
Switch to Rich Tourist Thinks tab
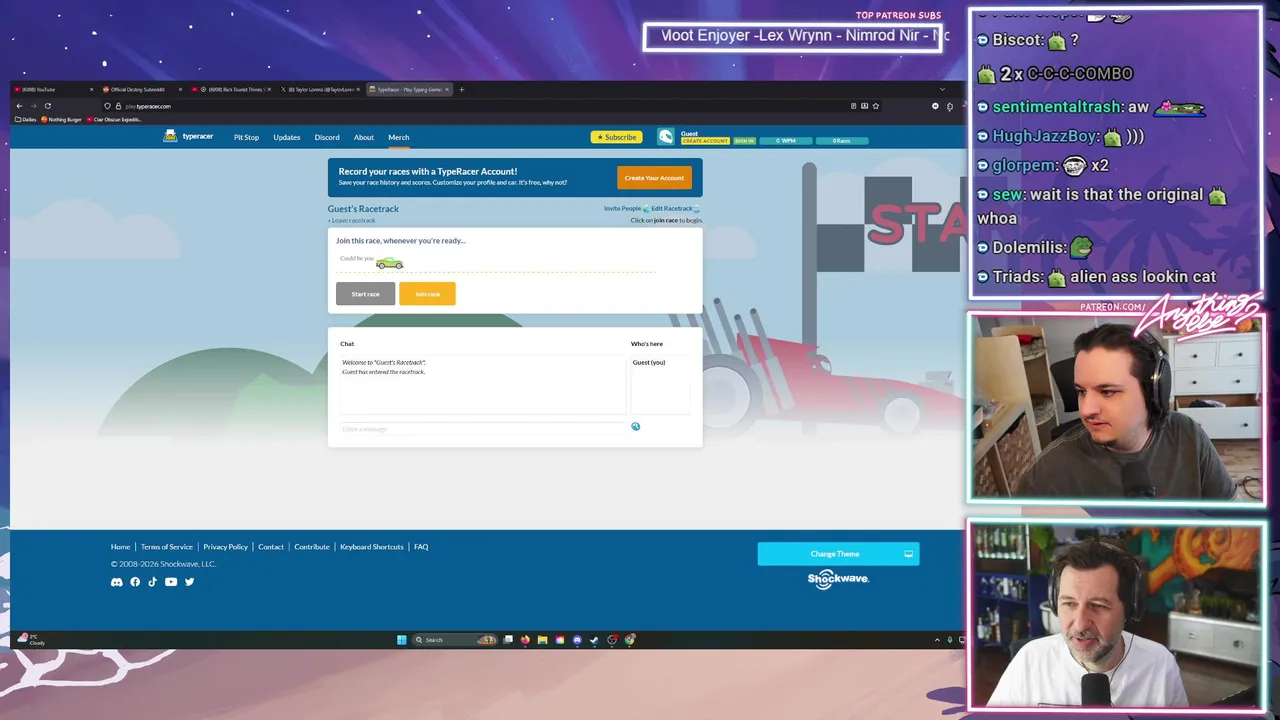230,90
